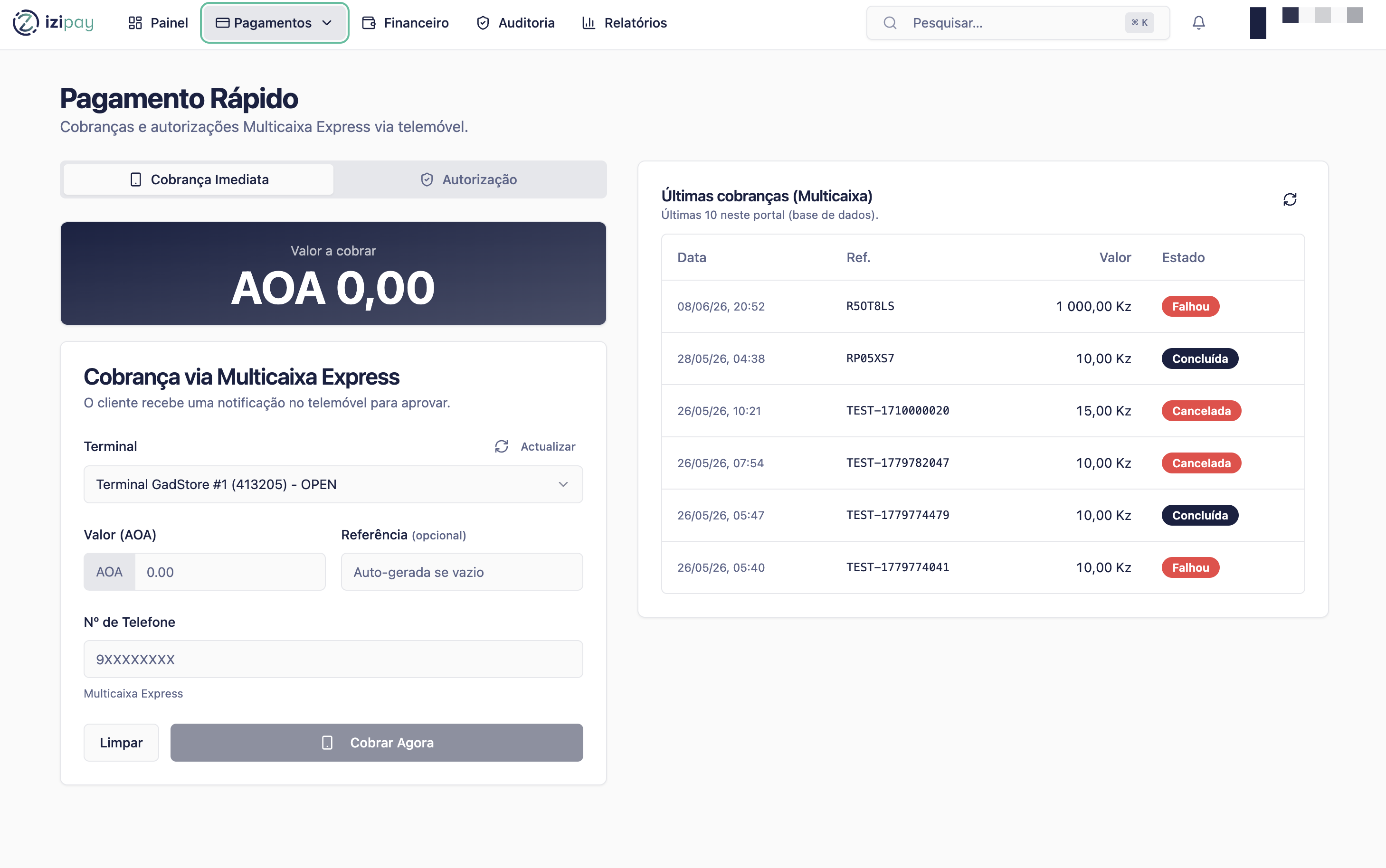
Task: Click the Ref. column header
Action: (x=858, y=258)
